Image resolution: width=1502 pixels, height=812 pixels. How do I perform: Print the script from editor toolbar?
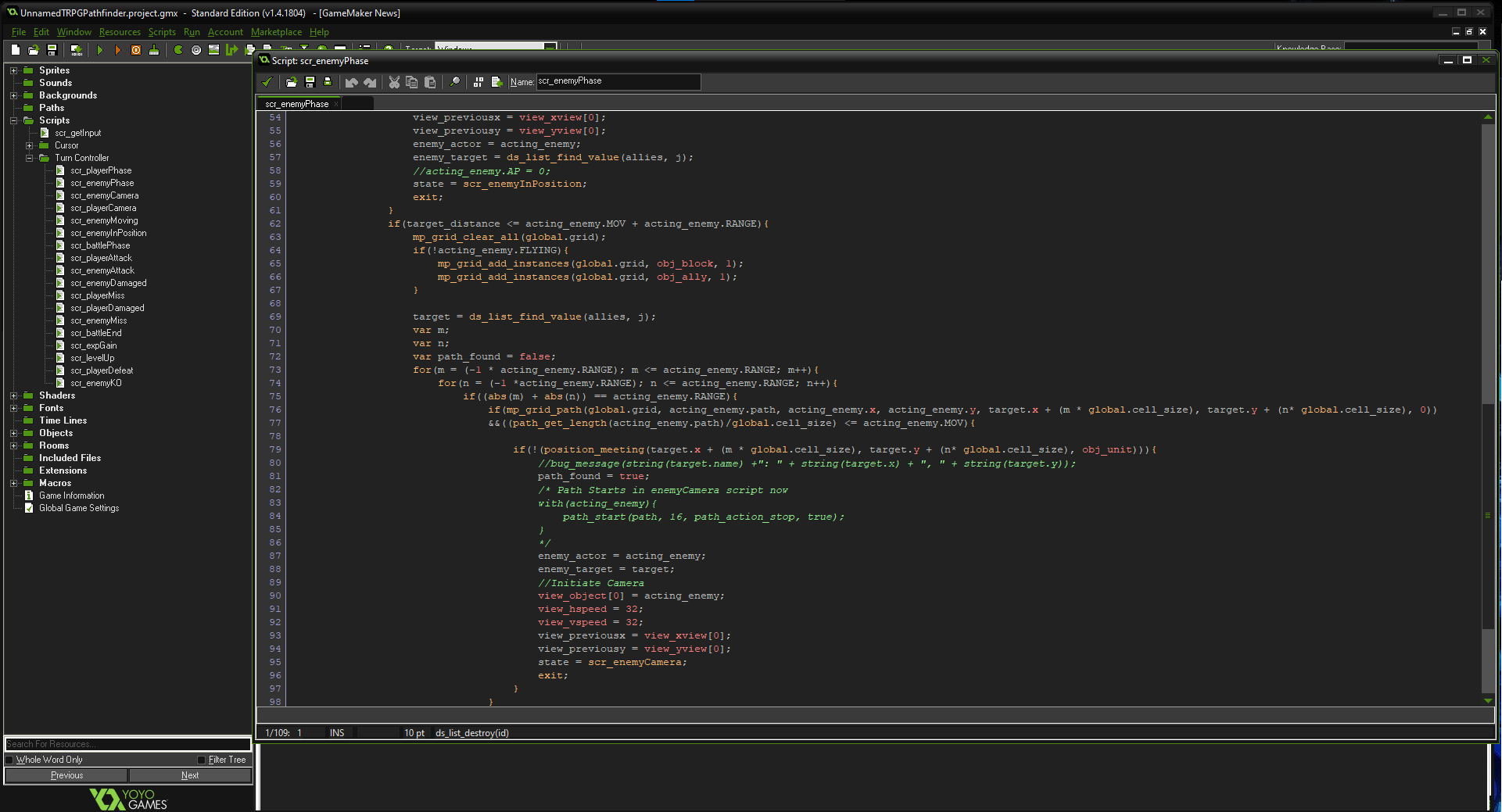(328, 82)
